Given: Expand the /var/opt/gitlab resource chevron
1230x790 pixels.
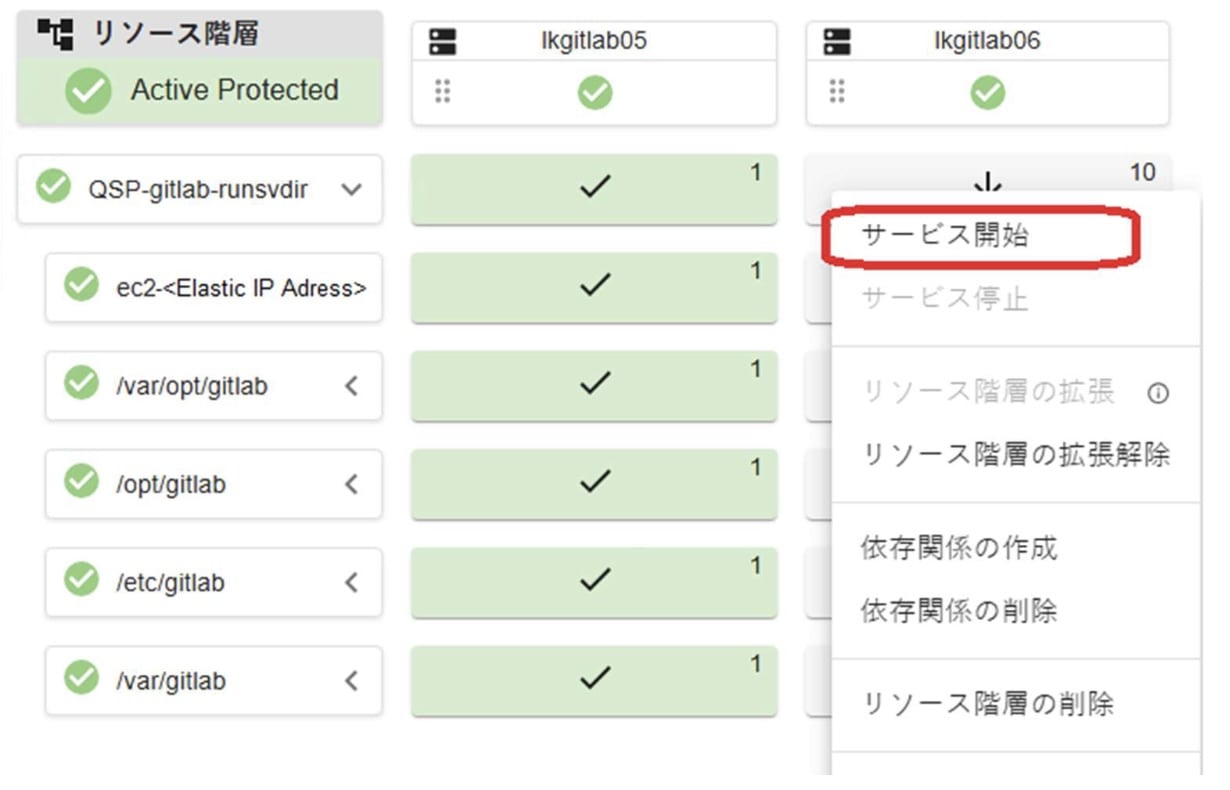Looking at the screenshot, I should [x=349, y=386].
